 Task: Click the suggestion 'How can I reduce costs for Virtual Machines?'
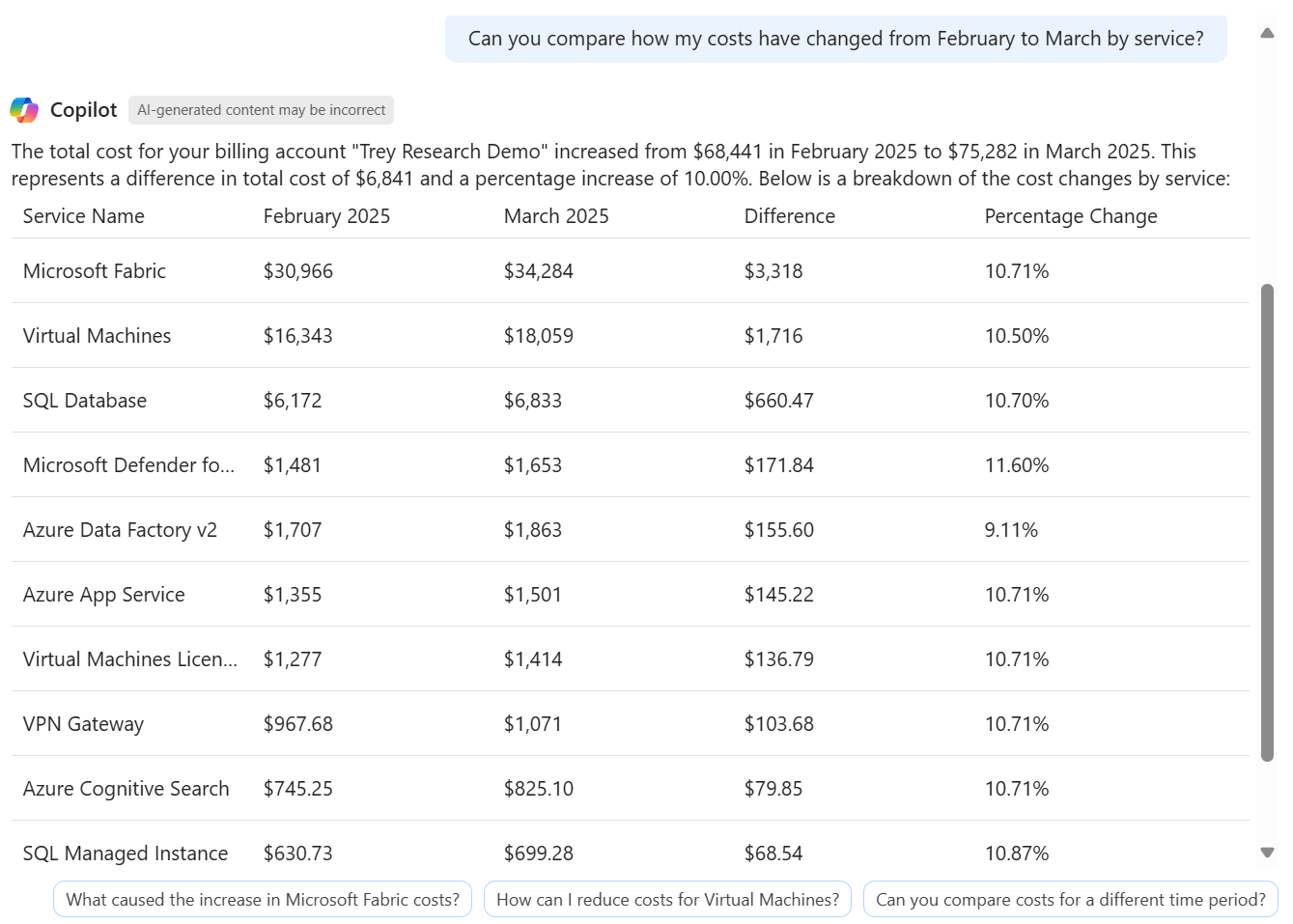coord(667,899)
